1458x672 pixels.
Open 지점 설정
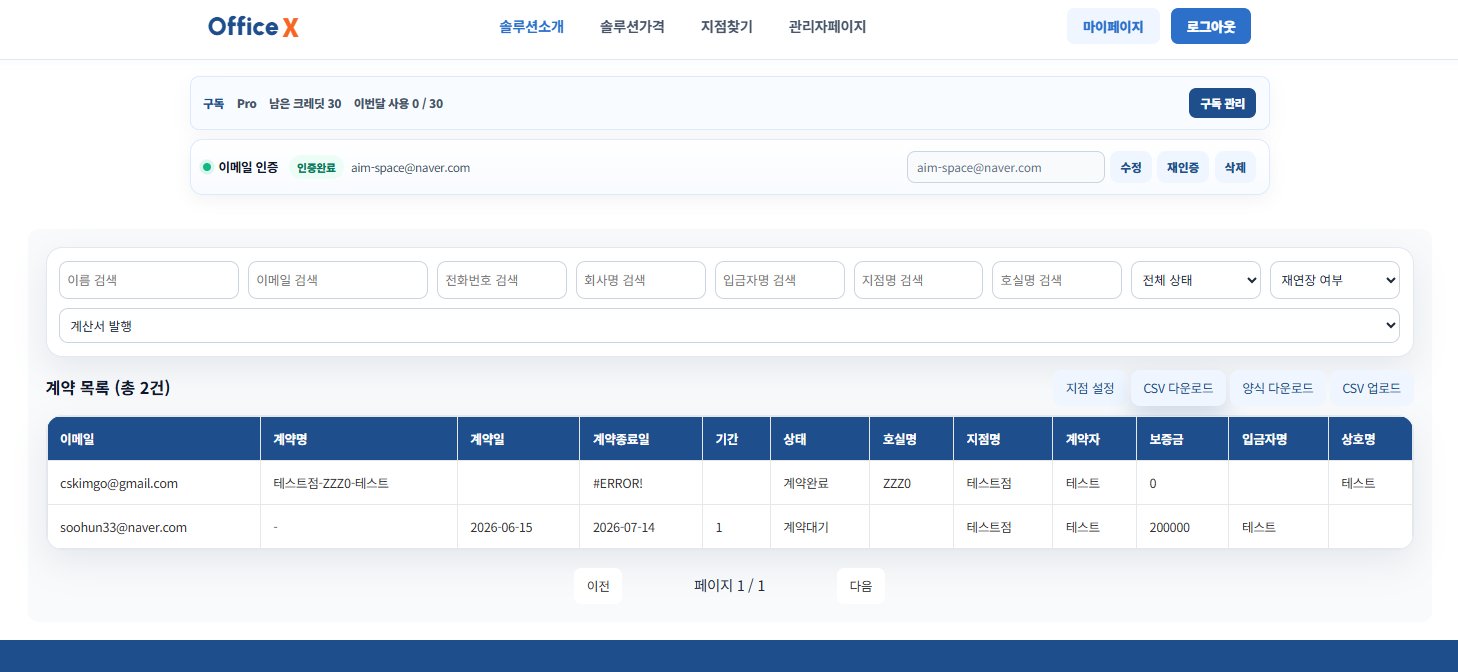click(x=1090, y=388)
